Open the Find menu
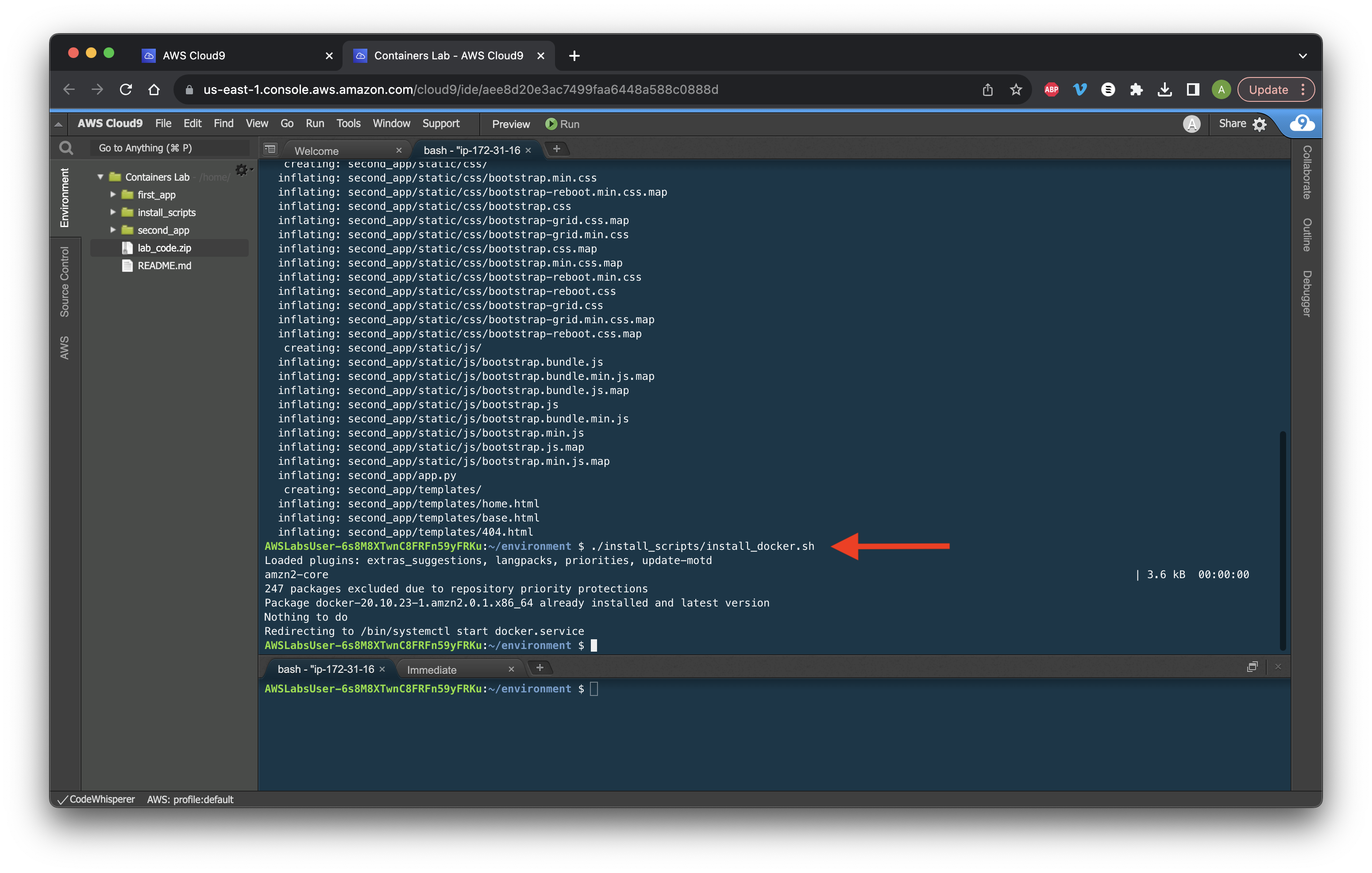 [224, 124]
